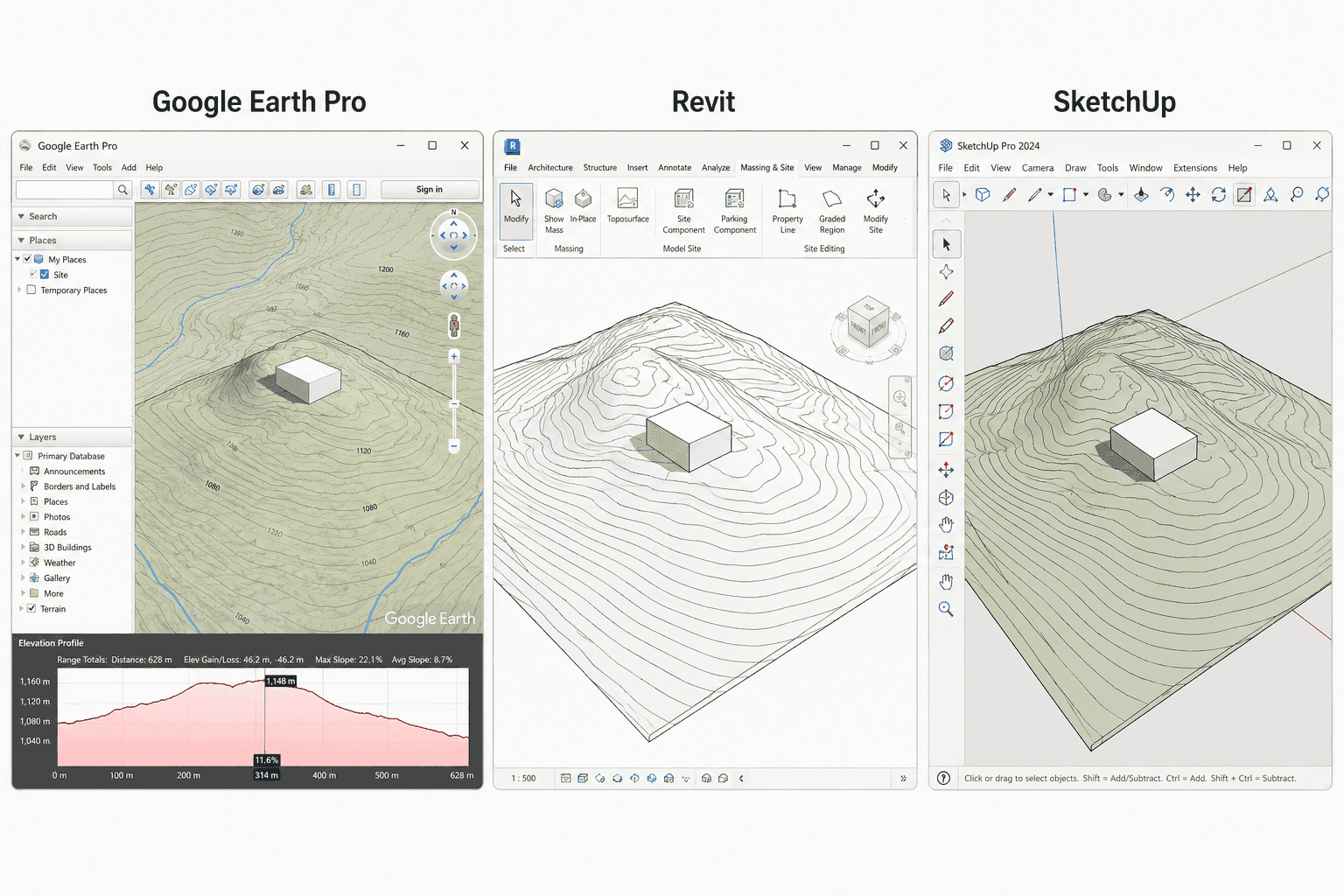Click Parking Component tool
This screenshot has height=896, width=1344.
pos(734,211)
